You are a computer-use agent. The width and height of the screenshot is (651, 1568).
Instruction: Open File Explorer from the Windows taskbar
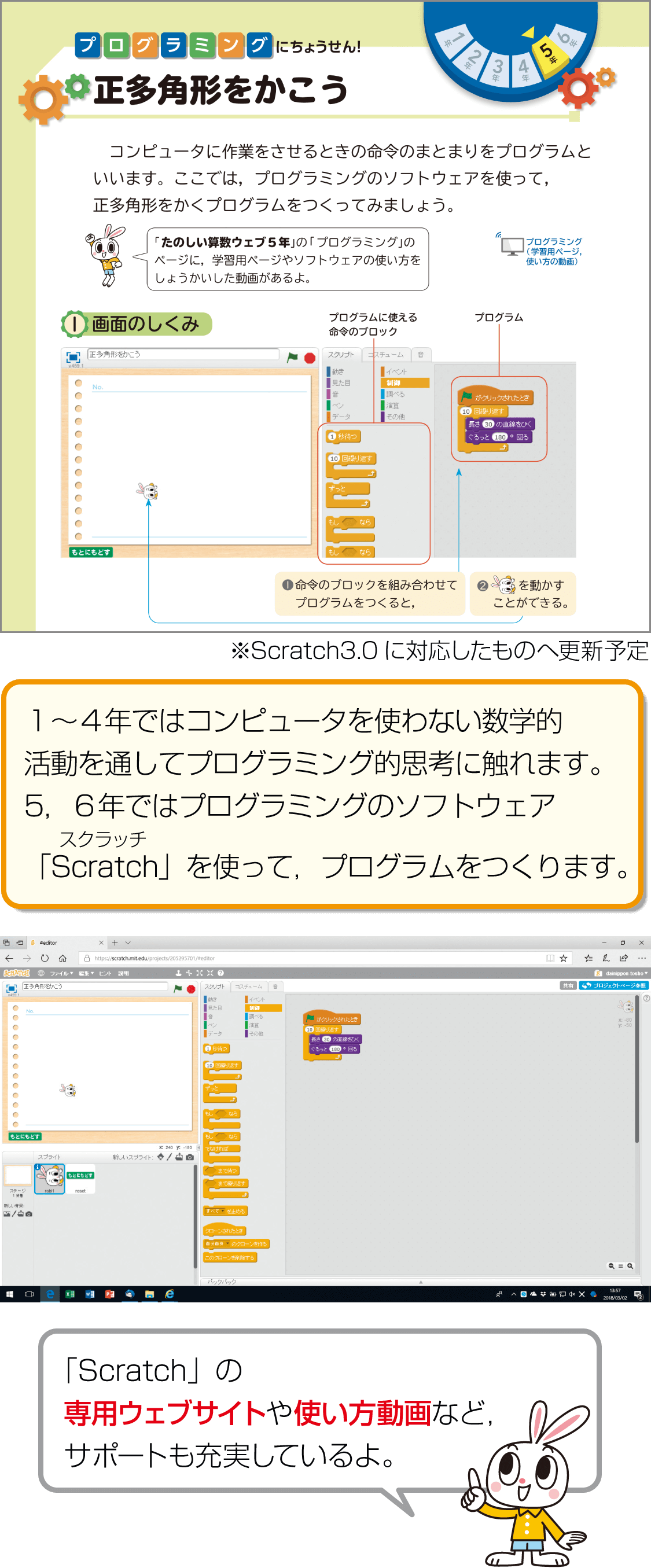click(x=149, y=1294)
